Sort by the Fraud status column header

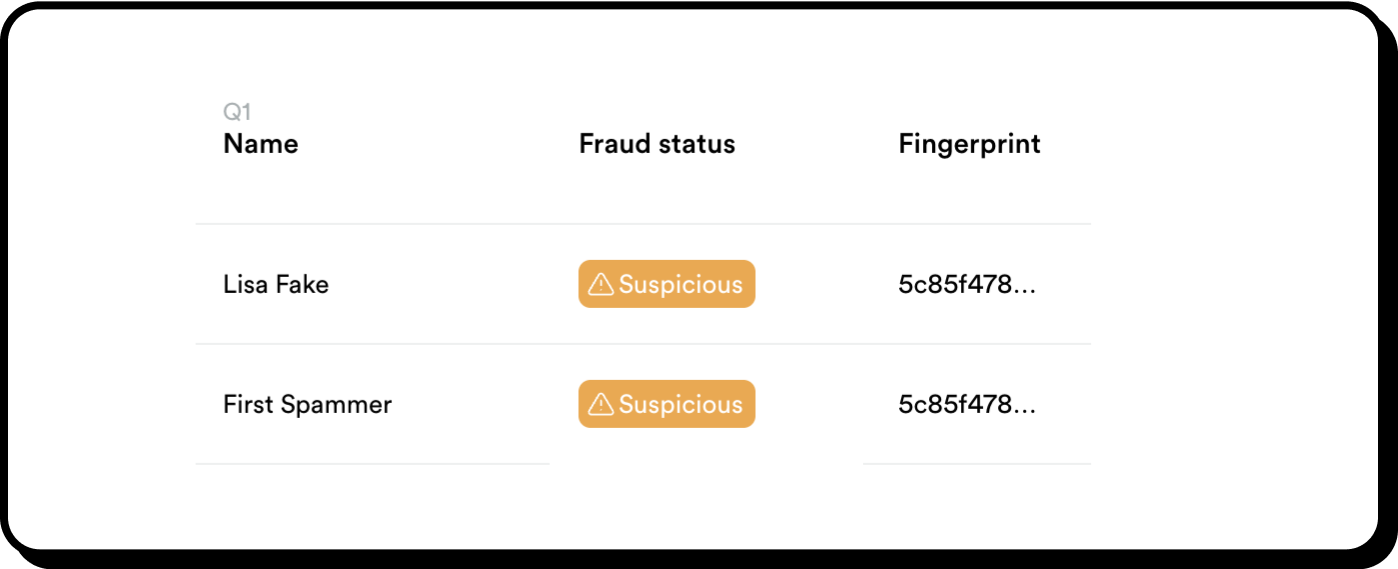click(657, 144)
